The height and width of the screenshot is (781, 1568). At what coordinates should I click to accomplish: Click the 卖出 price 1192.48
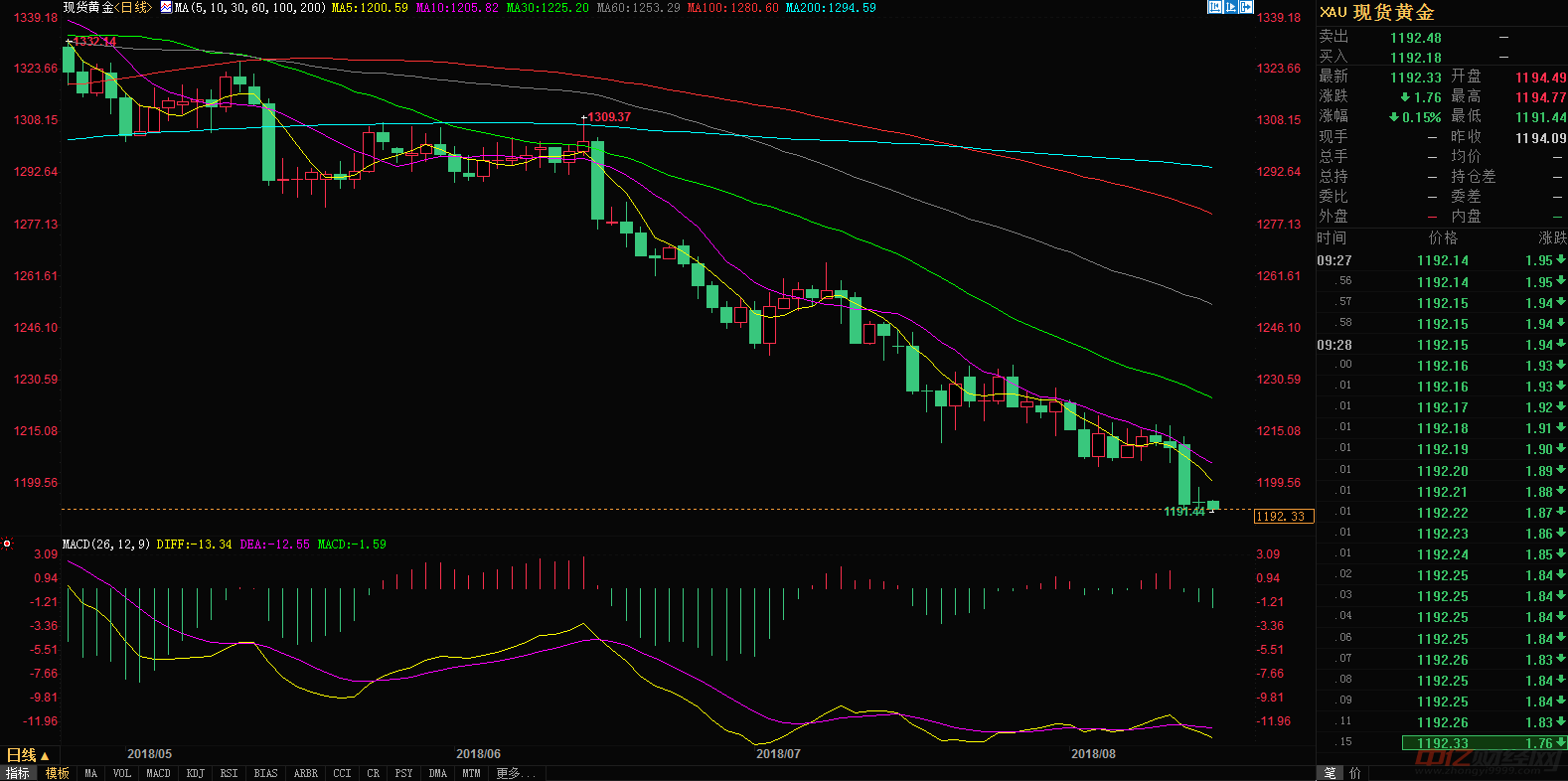[1415, 38]
